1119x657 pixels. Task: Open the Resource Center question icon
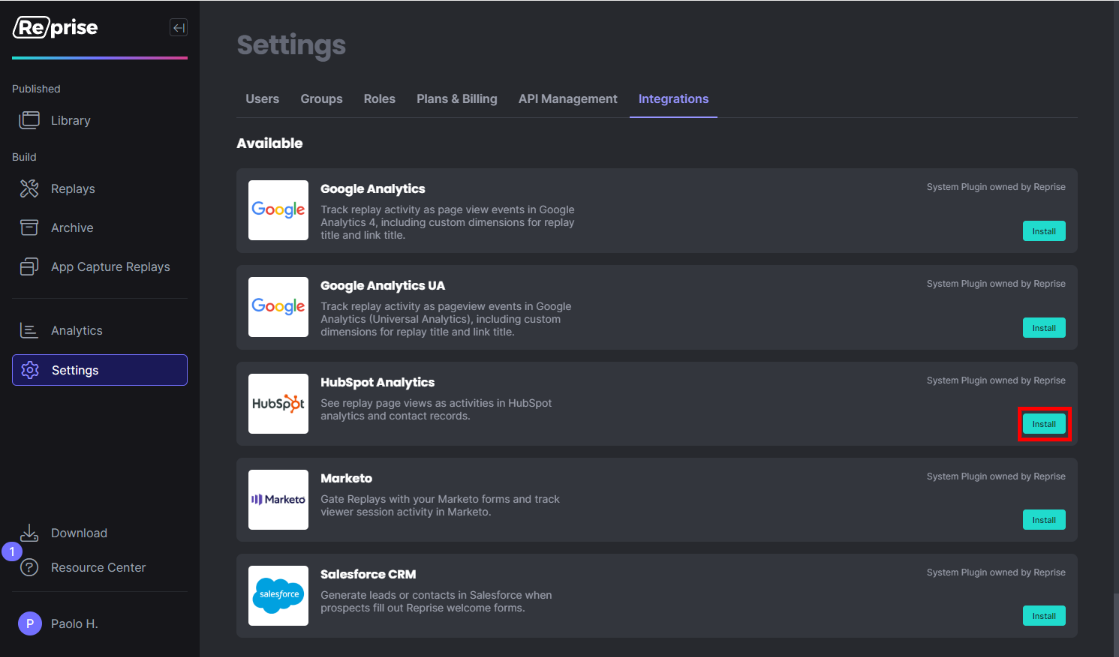[x=29, y=568]
